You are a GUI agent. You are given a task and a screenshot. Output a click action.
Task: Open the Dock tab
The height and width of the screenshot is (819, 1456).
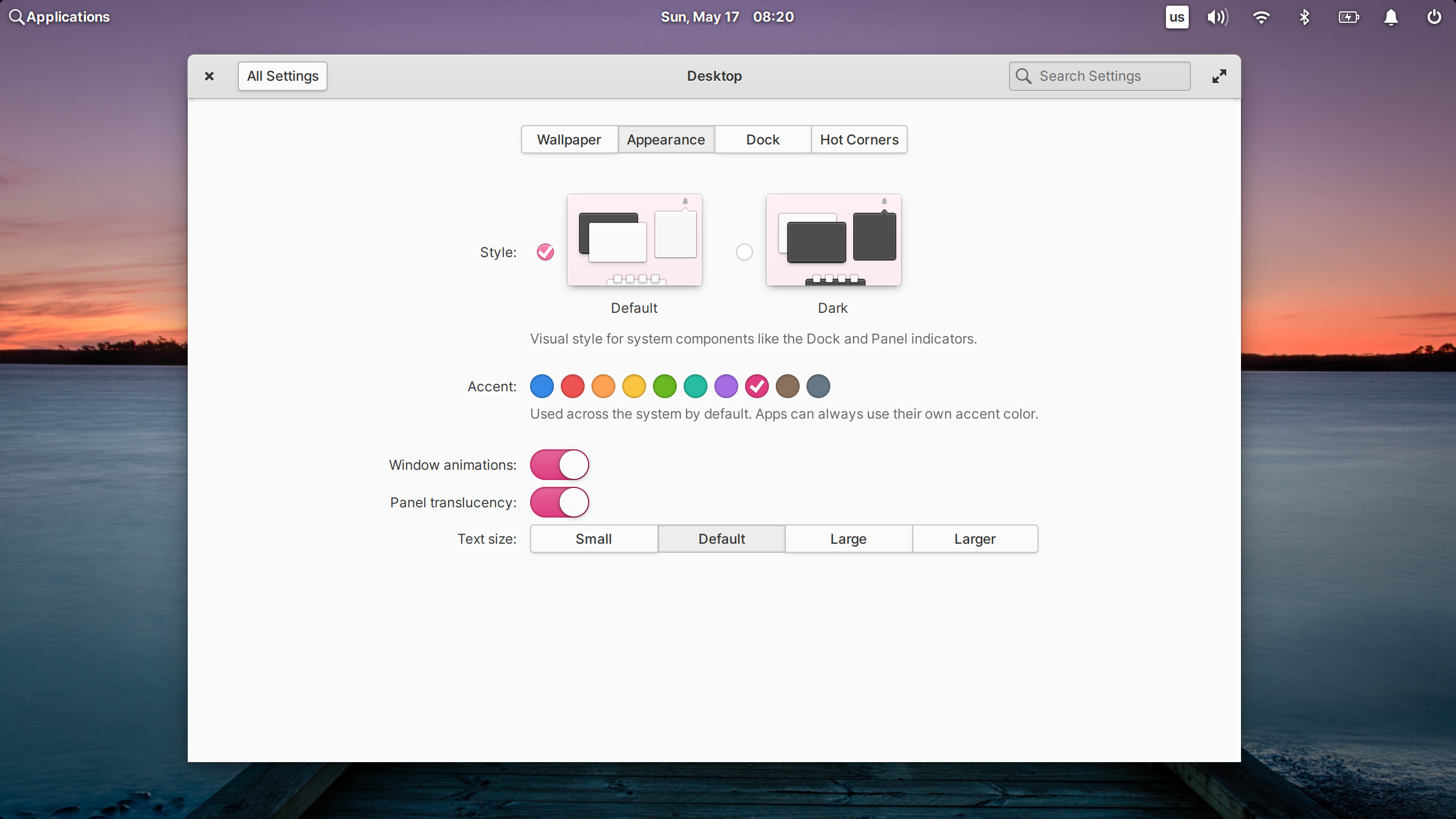[x=763, y=139]
